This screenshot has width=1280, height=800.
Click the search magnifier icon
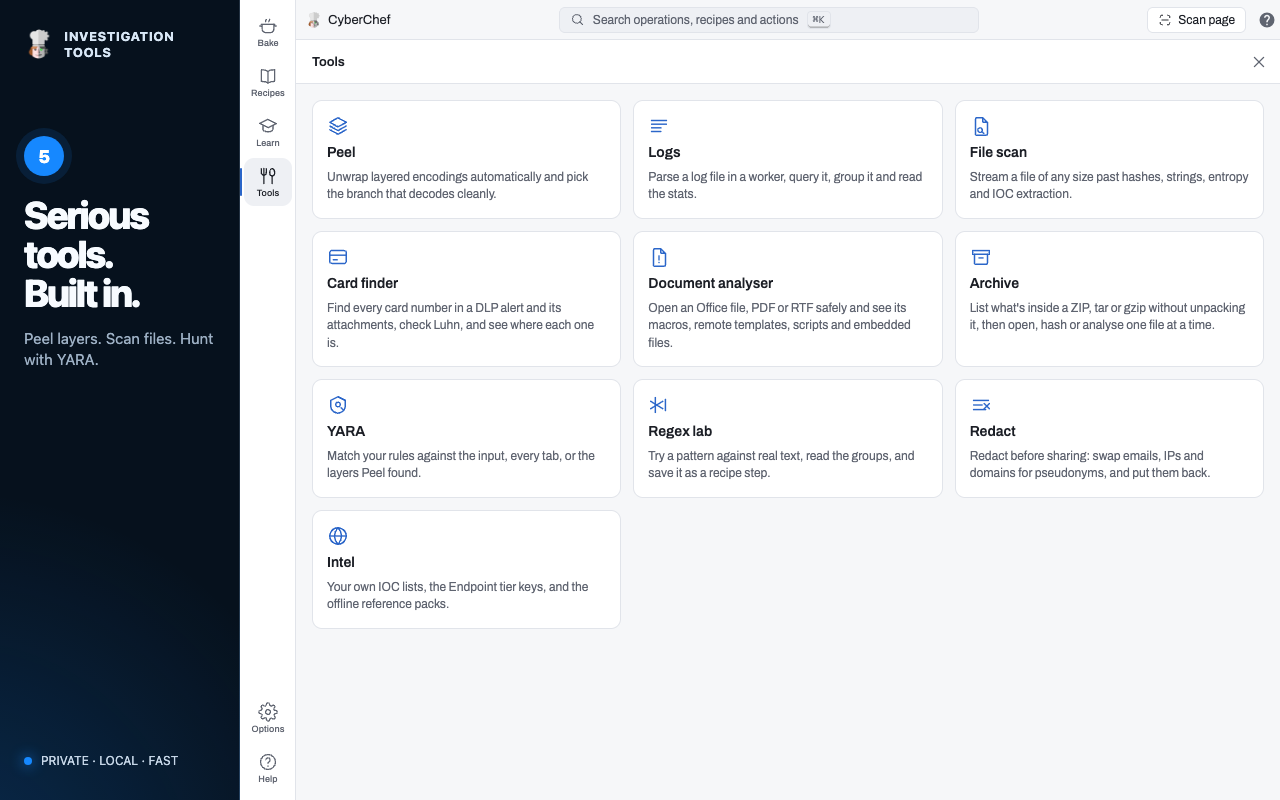click(578, 20)
